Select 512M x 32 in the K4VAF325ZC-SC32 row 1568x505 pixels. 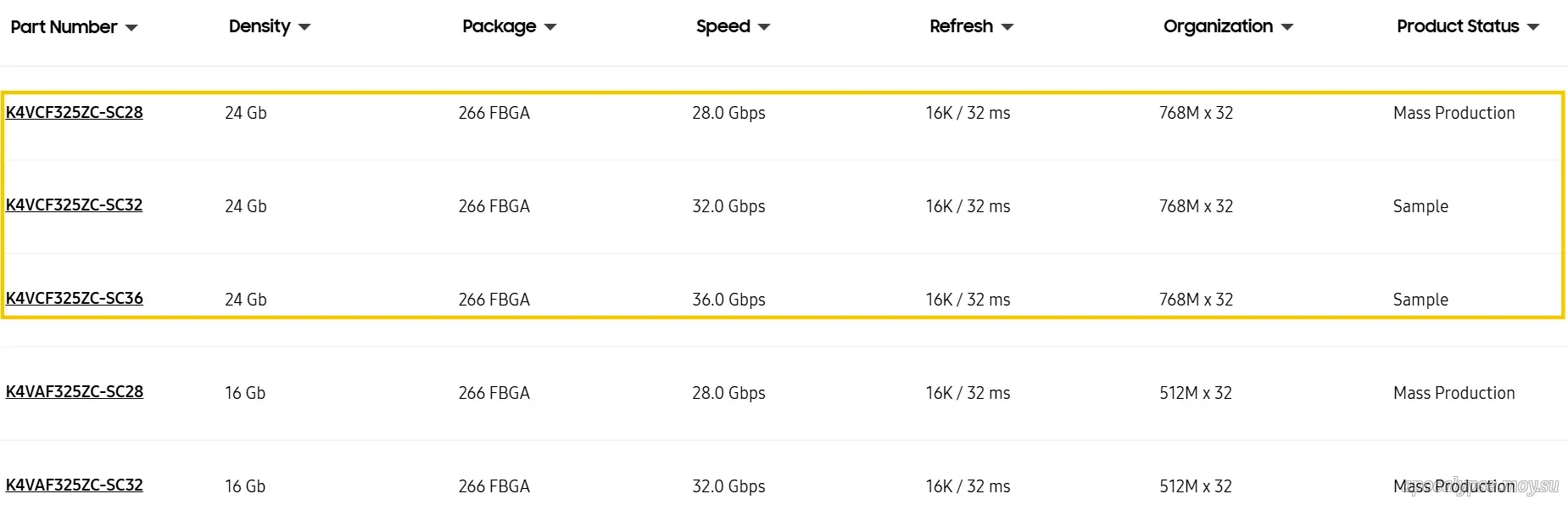[x=1196, y=486]
